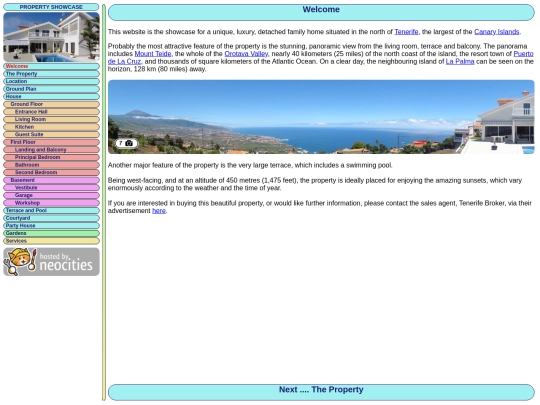Open Landing and Balcony page
This screenshot has width=540, height=405.
(x=51, y=149)
